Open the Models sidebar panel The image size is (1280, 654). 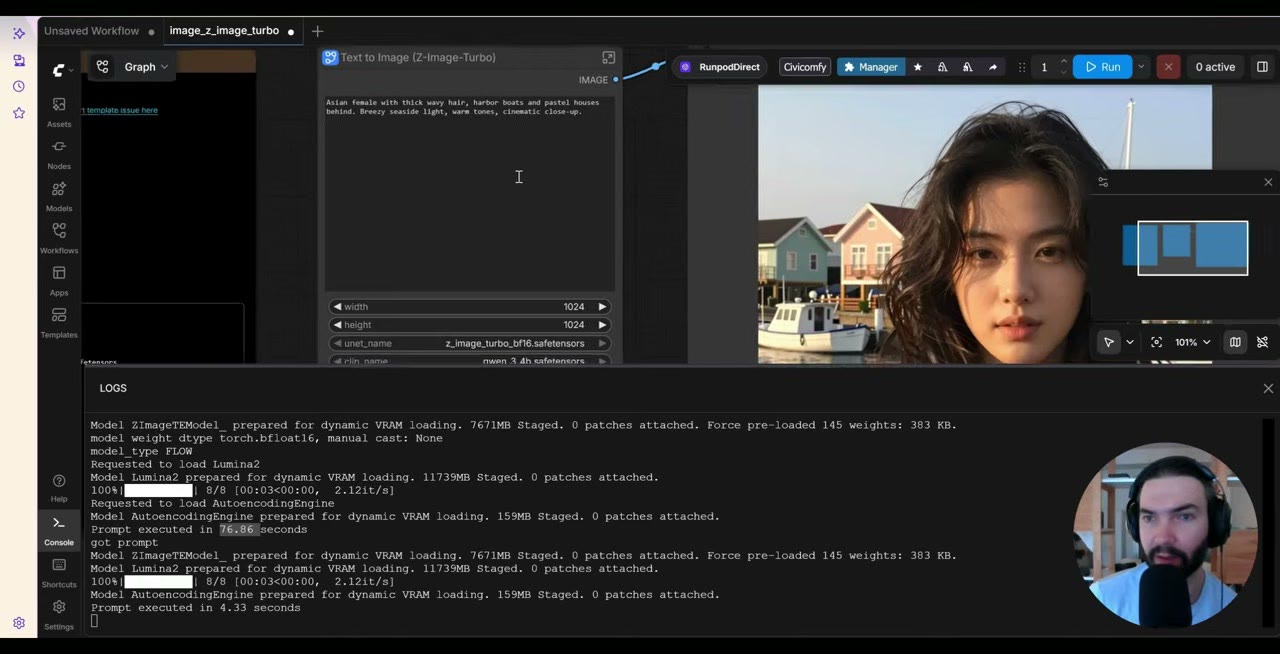tap(59, 196)
